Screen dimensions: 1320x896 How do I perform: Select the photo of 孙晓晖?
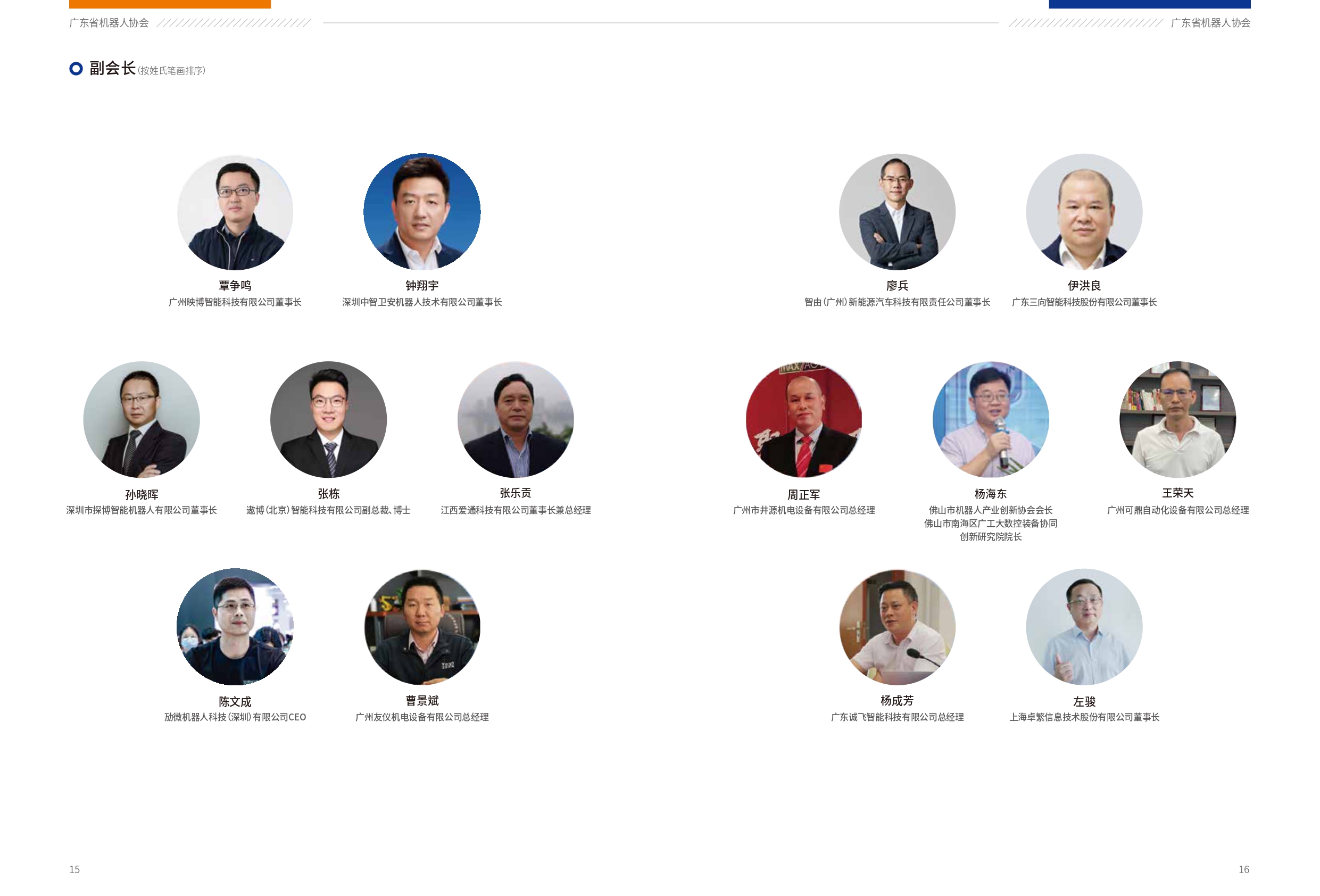[142, 420]
